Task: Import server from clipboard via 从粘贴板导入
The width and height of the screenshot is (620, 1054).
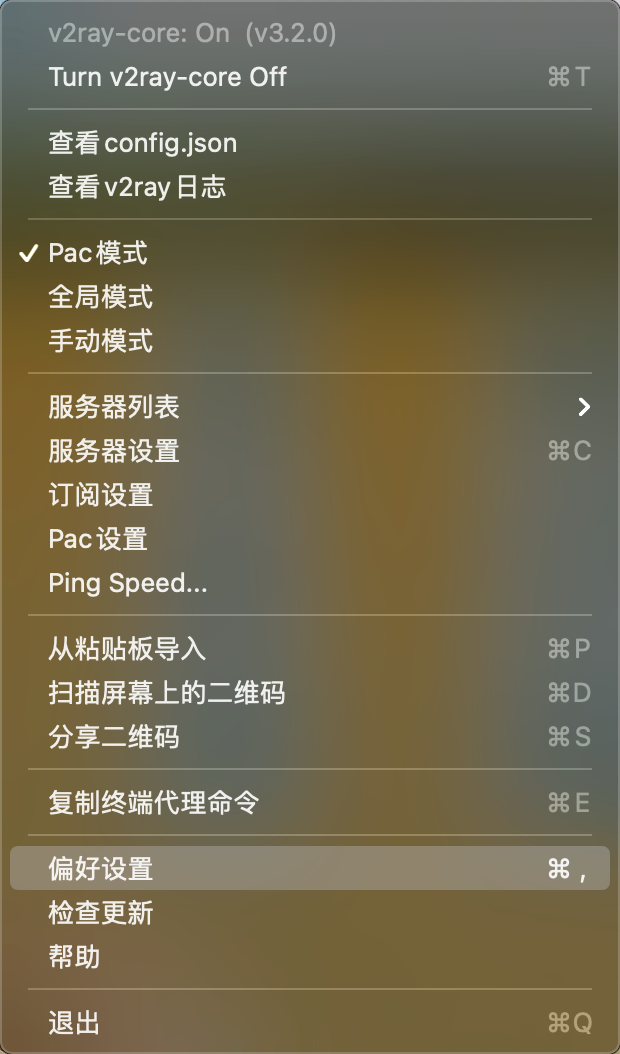Action: tap(129, 649)
